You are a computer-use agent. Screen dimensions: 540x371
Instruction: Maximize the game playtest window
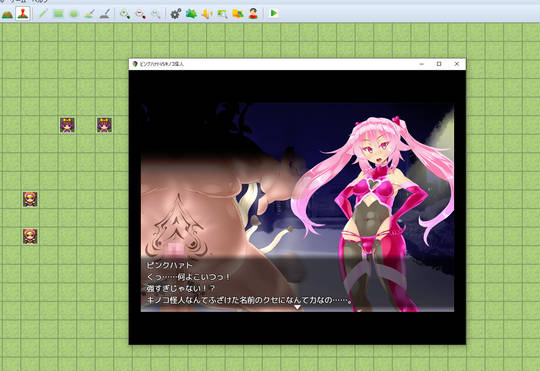pos(439,64)
